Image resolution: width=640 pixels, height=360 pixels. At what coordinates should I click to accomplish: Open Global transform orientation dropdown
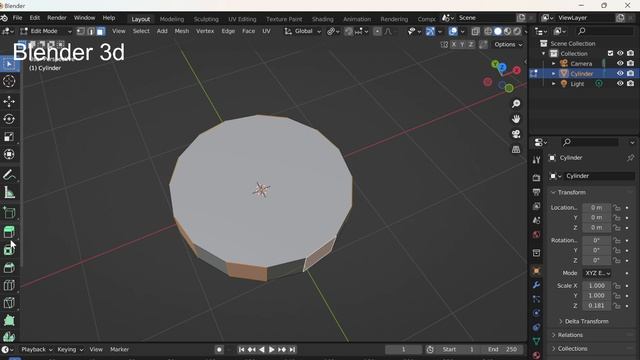click(303, 31)
